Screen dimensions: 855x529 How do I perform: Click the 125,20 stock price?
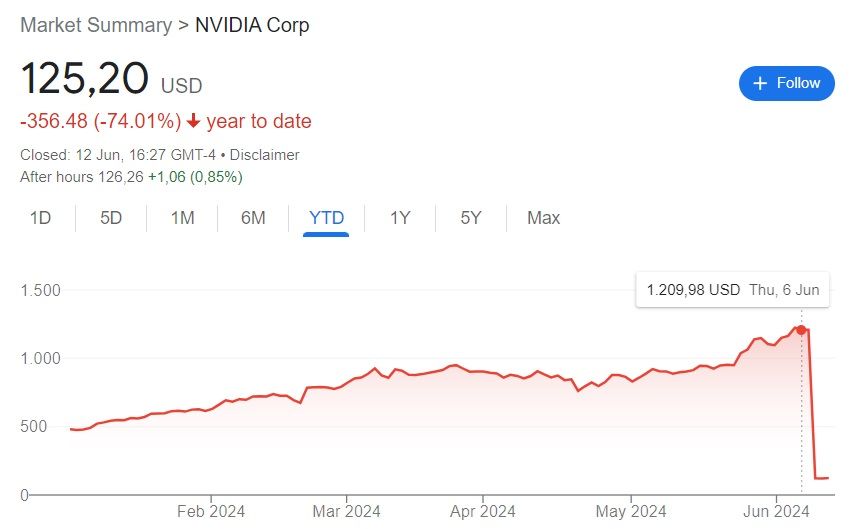click(85, 79)
